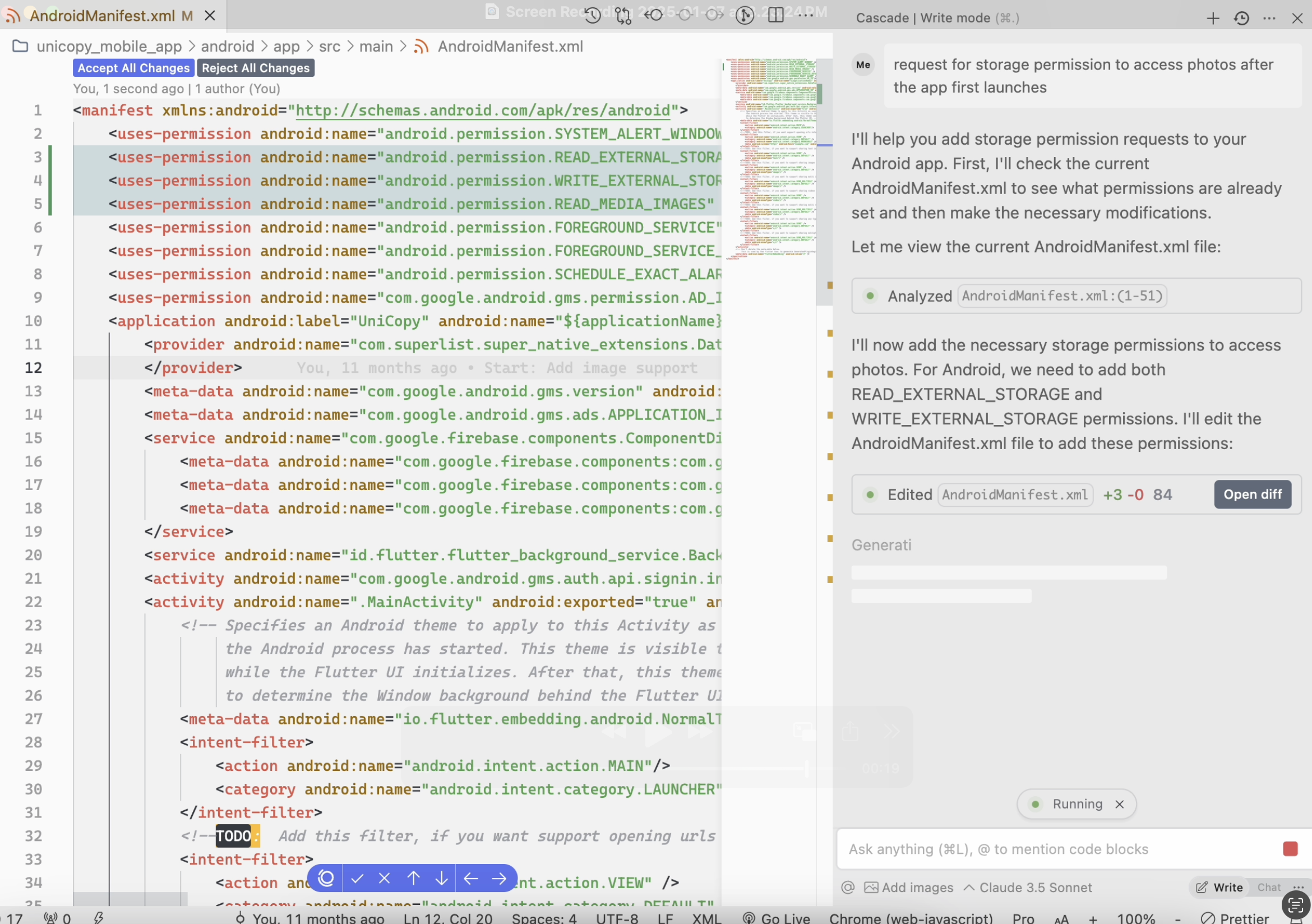This screenshot has height=924, width=1312.
Task: Cancel the Running status pill
Action: (x=1120, y=804)
